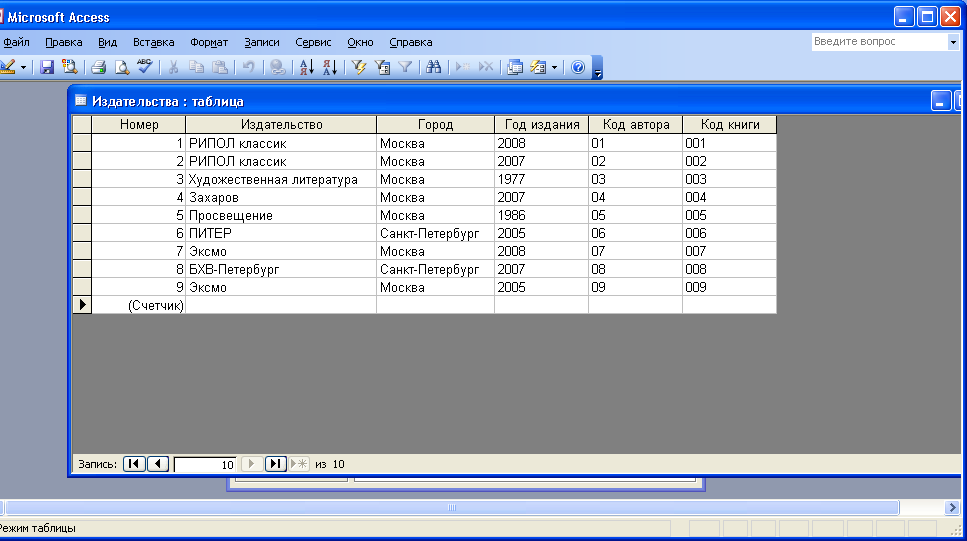Click the new record asterisk navigation button
Viewport: 967px width, 541px height.
[x=299, y=464]
